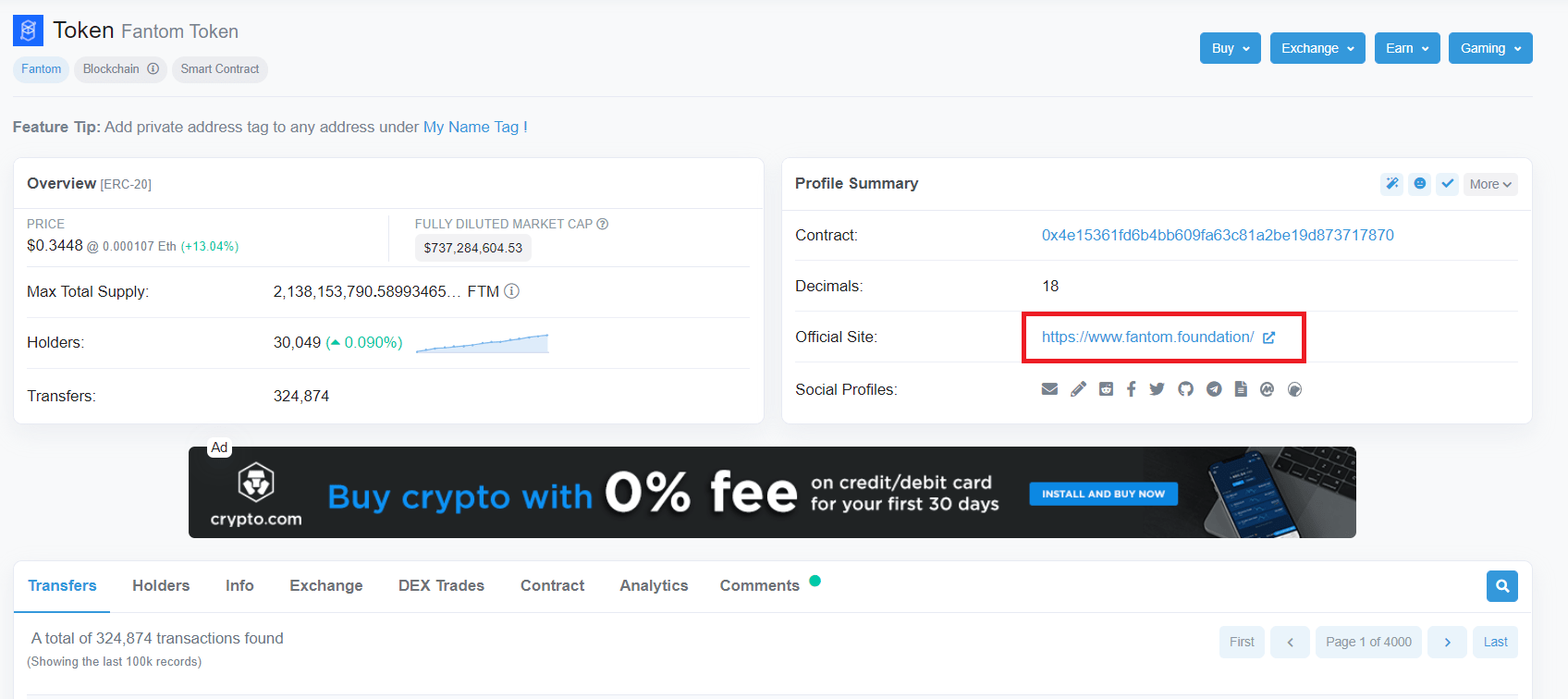Click the Smart Contract tag pill
The width and height of the screenshot is (1568, 699).
point(220,69)
